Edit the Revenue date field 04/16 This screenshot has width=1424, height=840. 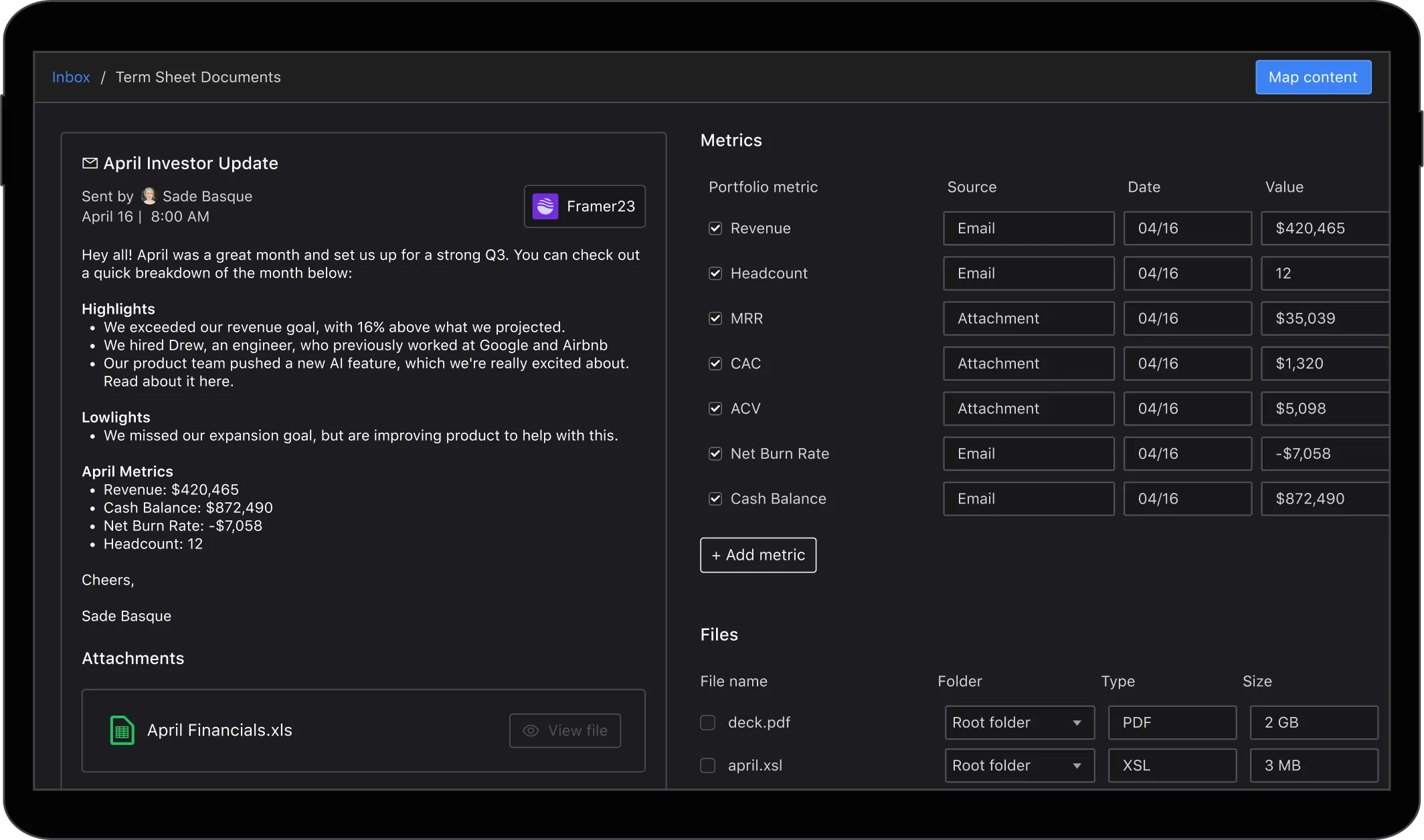(x=1187, y=229)
